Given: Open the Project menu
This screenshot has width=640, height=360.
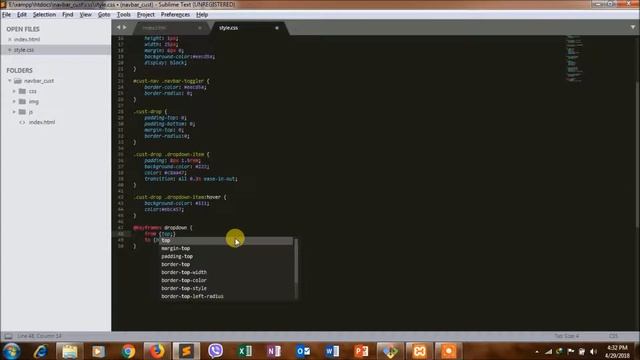Looking at the screenshot, I should (x=146, y=15).
